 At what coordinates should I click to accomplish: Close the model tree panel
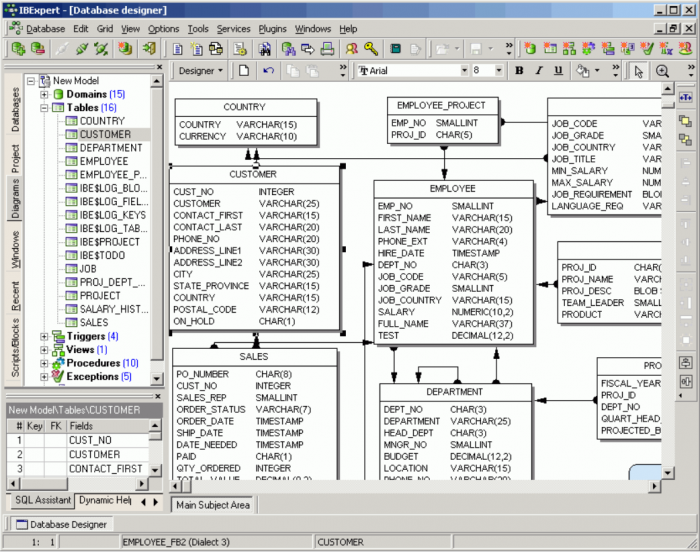point(159,67)
